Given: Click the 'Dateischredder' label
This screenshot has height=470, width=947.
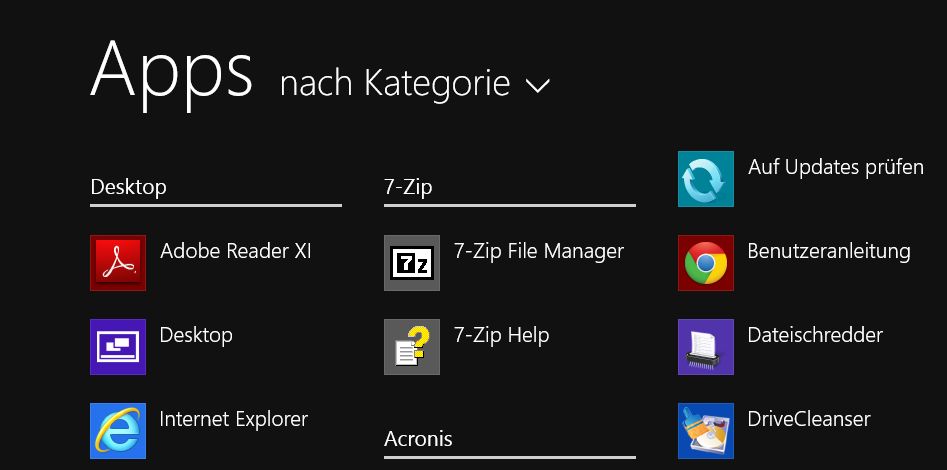Looking at the screenshot, I should tap(815, 335).
